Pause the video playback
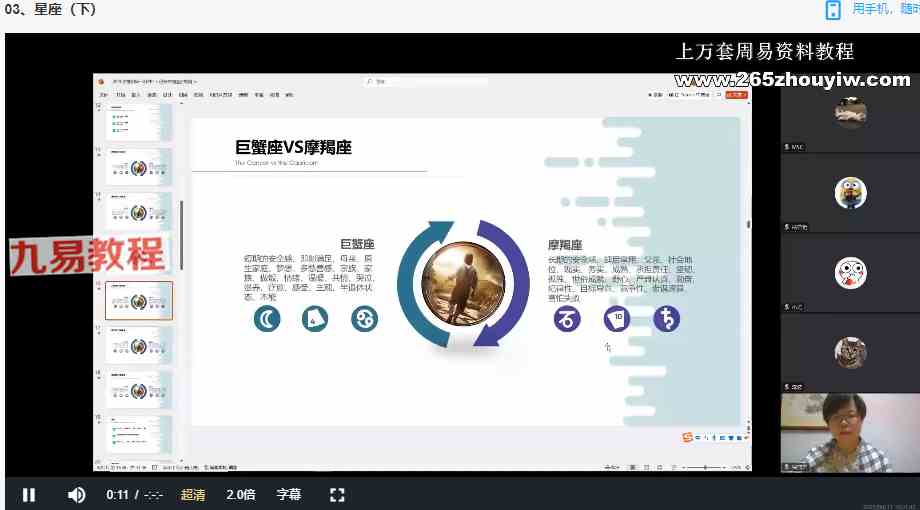Viewport: 920px width, 510px height. coord(29,494)
